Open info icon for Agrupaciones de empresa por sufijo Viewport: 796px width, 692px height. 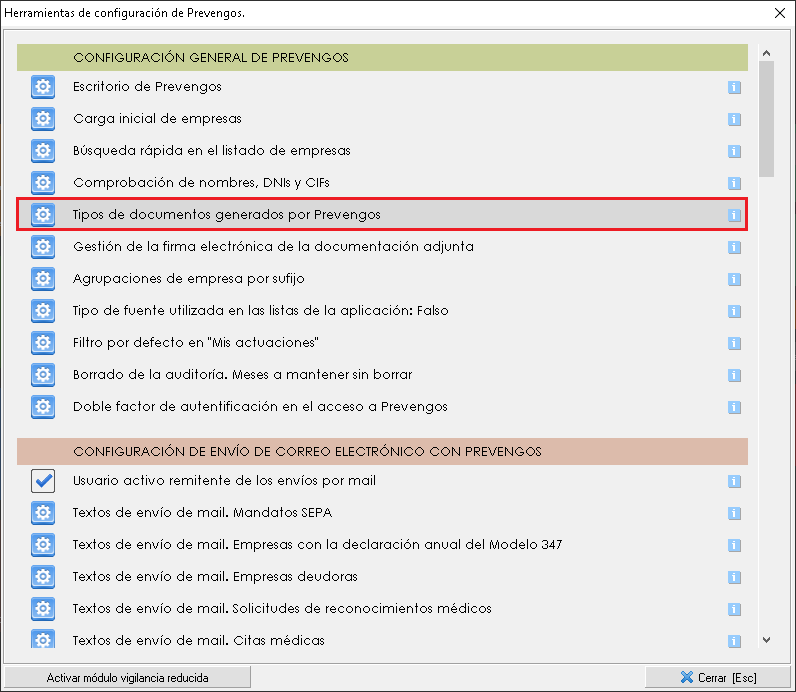tap(734, 279)
